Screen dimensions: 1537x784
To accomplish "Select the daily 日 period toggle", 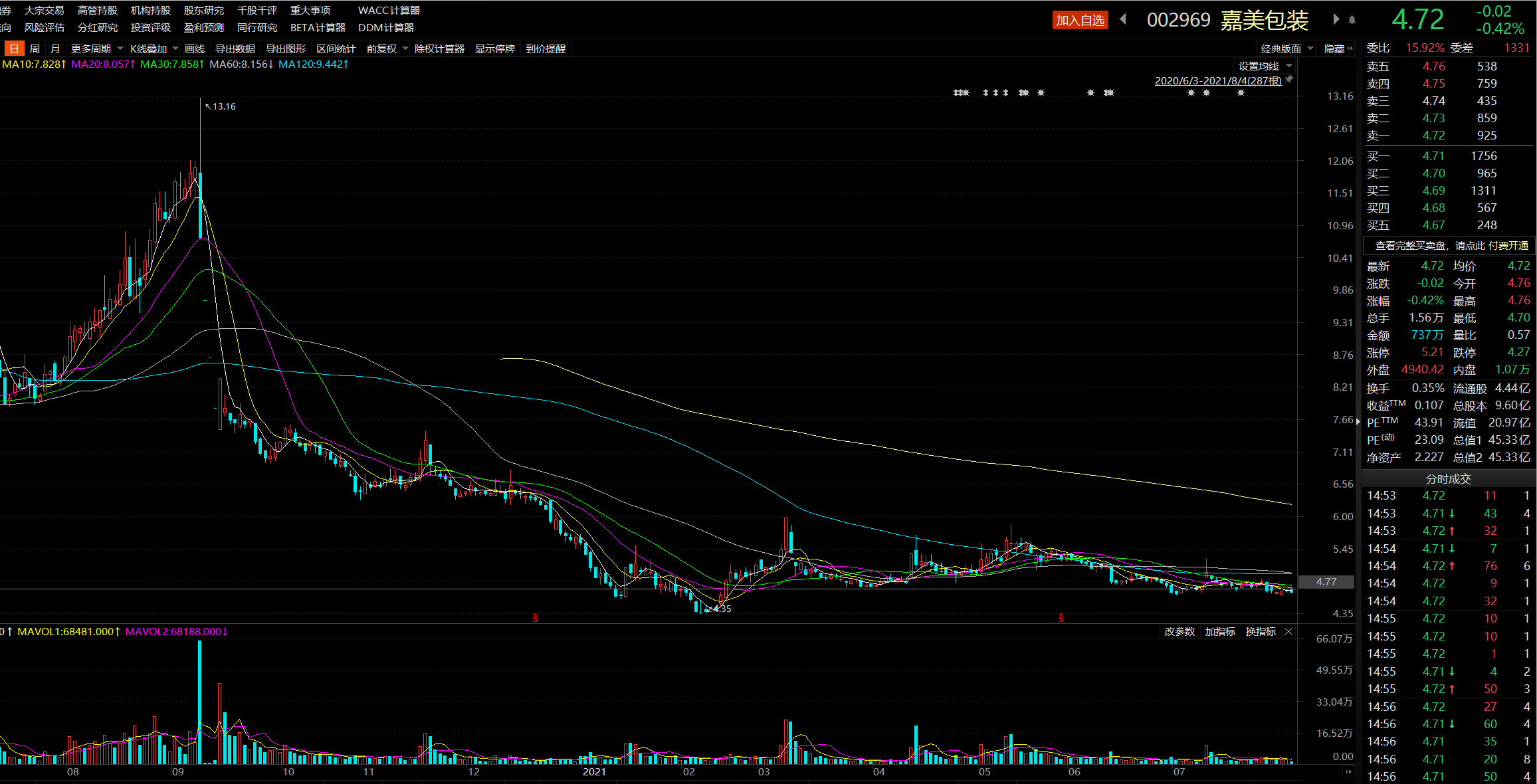I will coord(14,49).
